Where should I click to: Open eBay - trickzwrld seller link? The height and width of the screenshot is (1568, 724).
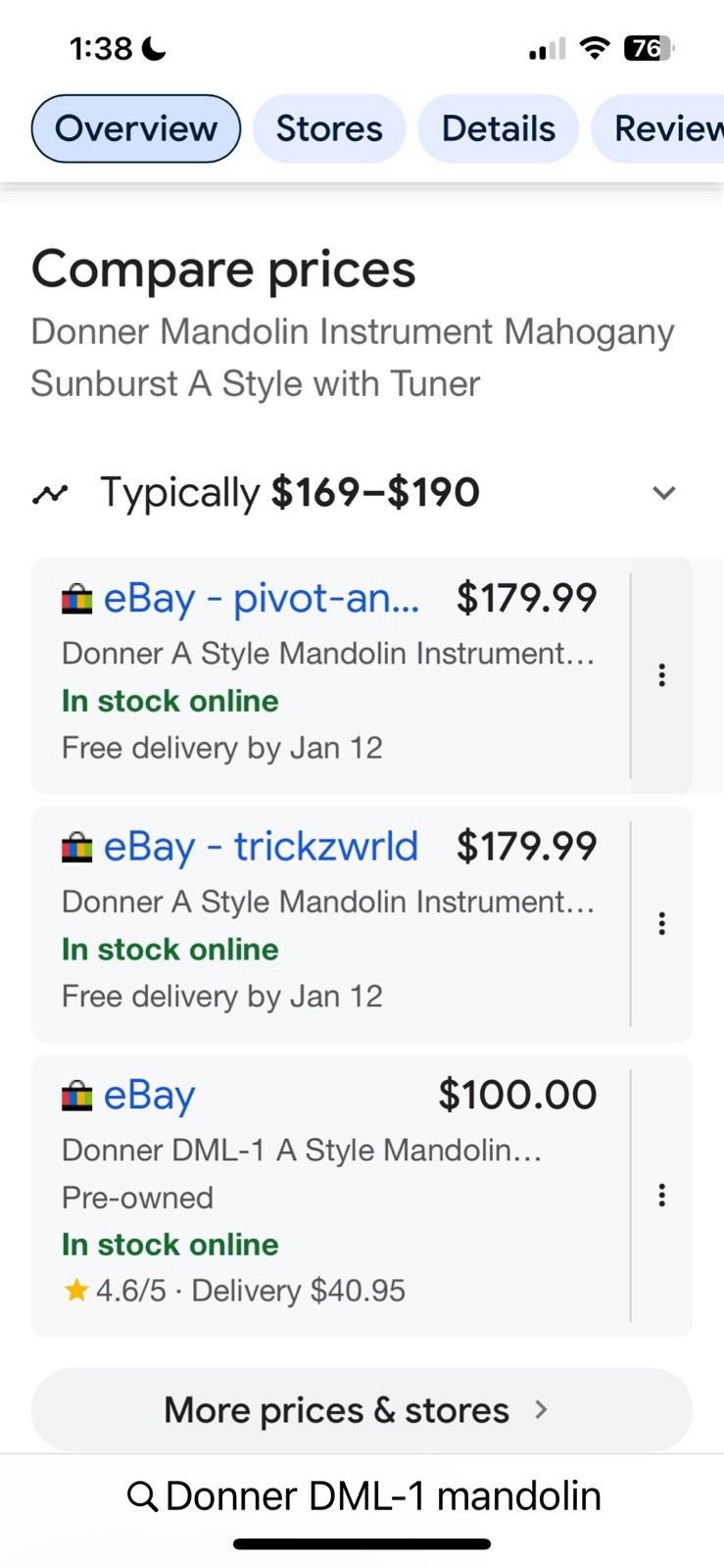[x=261, y=847]
